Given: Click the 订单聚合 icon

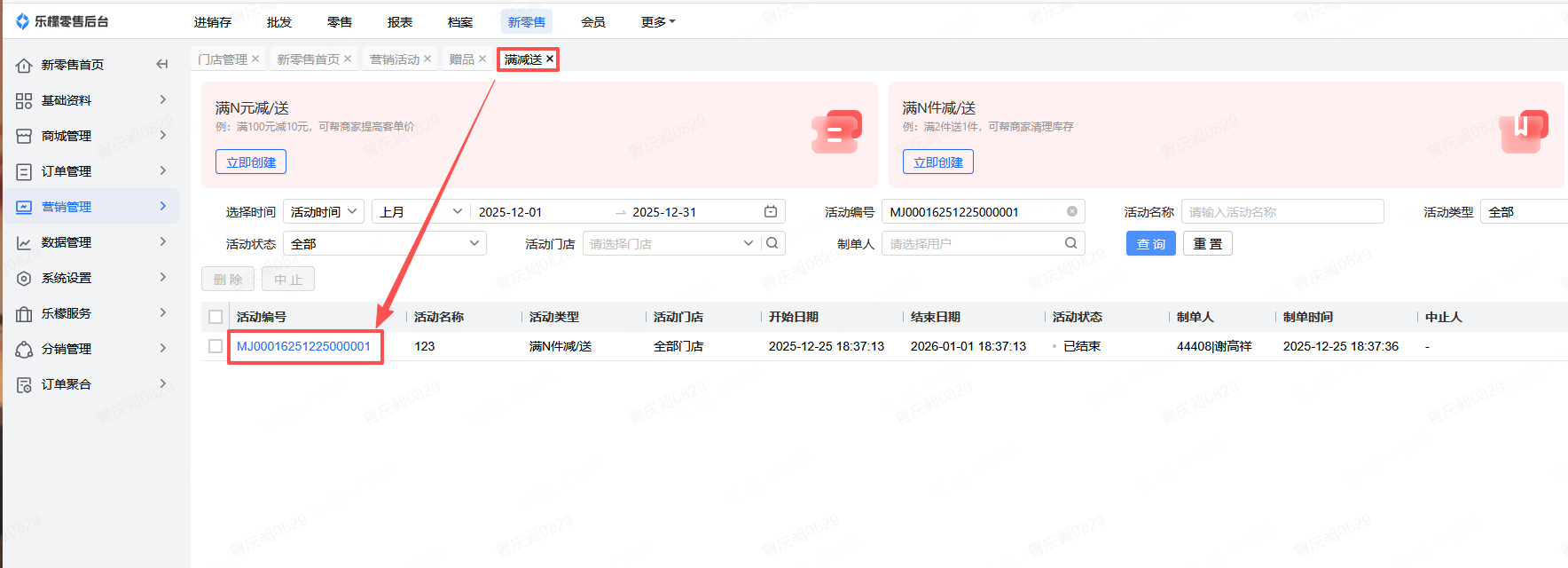Looking at the screenshot, I should pos(24,384).
